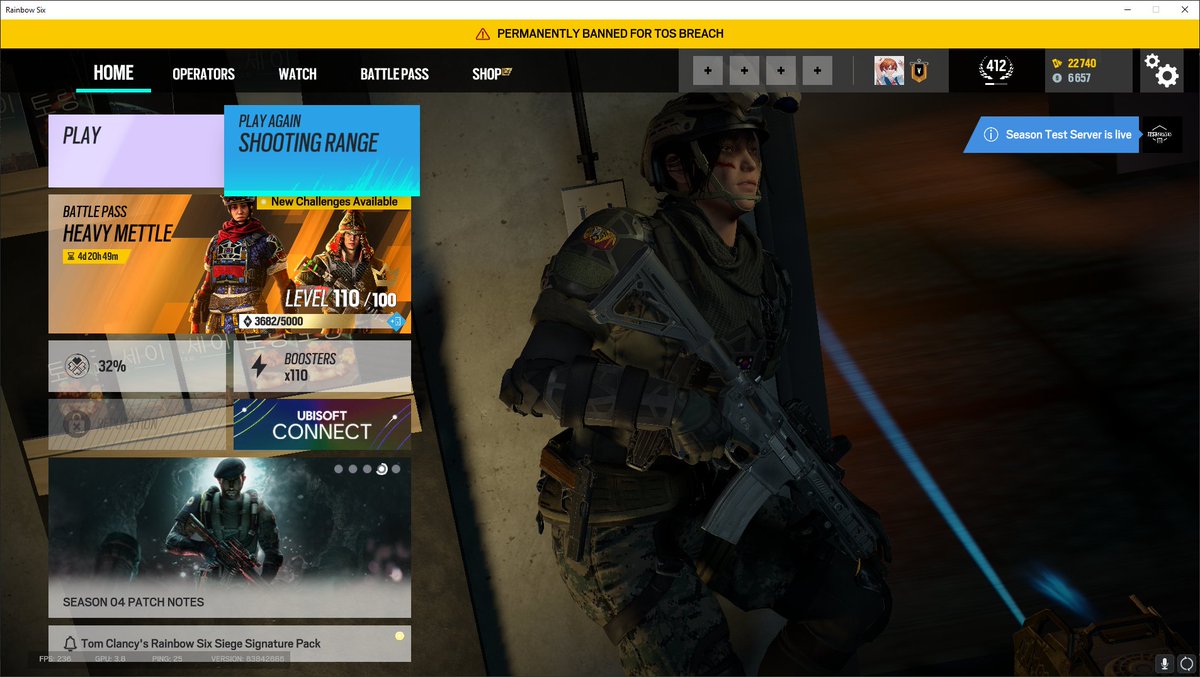Image resolution: width=1200 pixels, height=677 pixels.
Task: Click the 4d20h49m remaining timer
Action: [97, 257]
